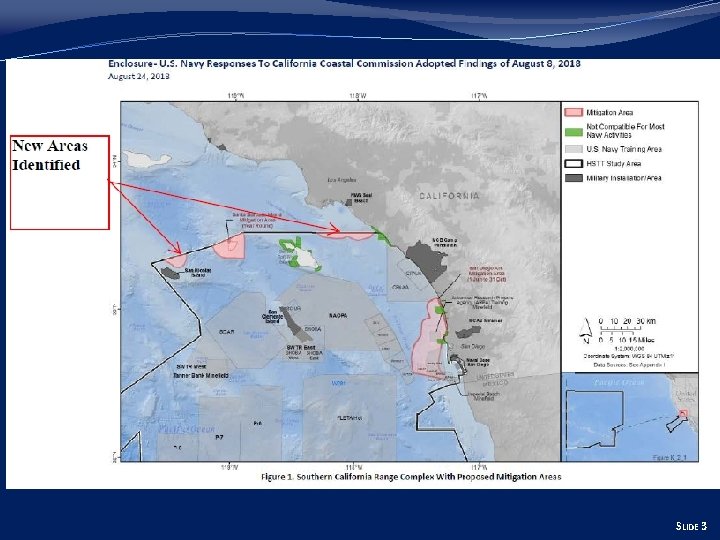Select the slide title starting with 'Enclosure- U.S. Navy Responses'
The height and width of the screenshot is (540, 720).
344,63
